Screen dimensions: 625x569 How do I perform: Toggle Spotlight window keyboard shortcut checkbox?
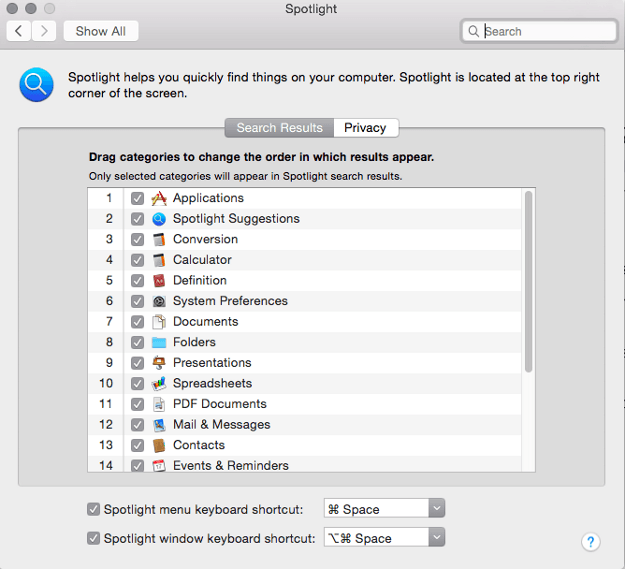[93, 538]
